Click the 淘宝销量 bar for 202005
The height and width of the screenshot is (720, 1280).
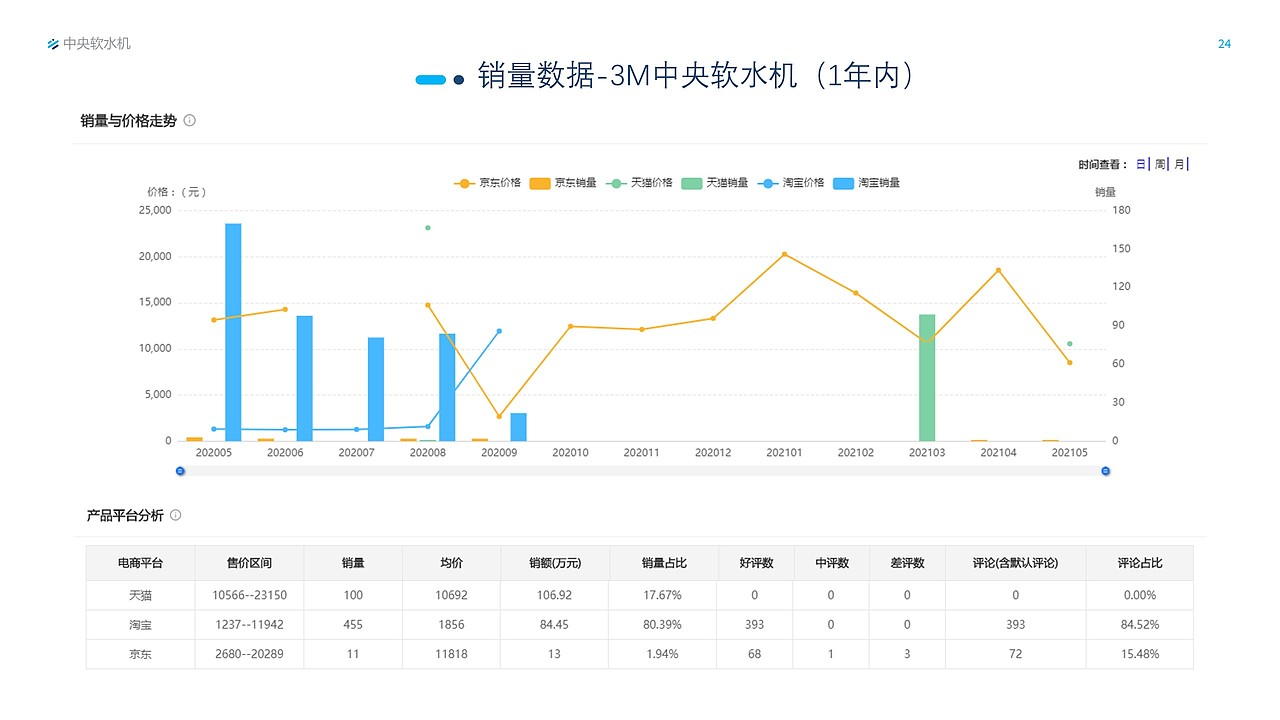click(233, 332)
